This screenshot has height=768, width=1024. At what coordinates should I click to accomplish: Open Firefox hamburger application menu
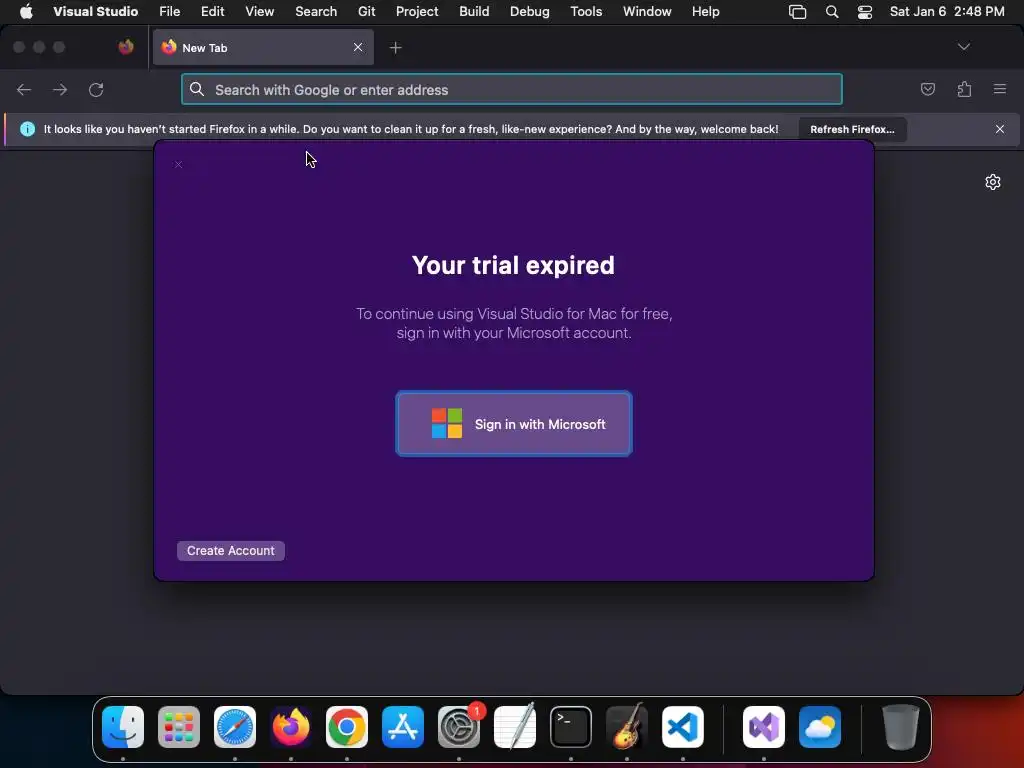(1000, 89)
